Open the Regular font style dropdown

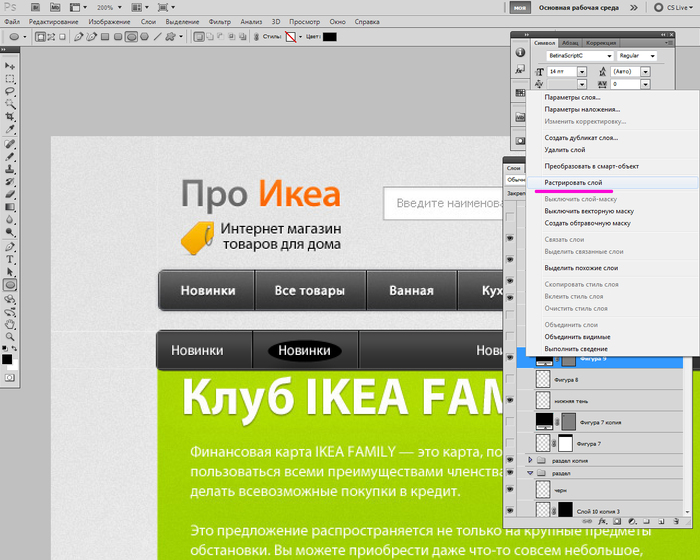[x=652, y=56]
